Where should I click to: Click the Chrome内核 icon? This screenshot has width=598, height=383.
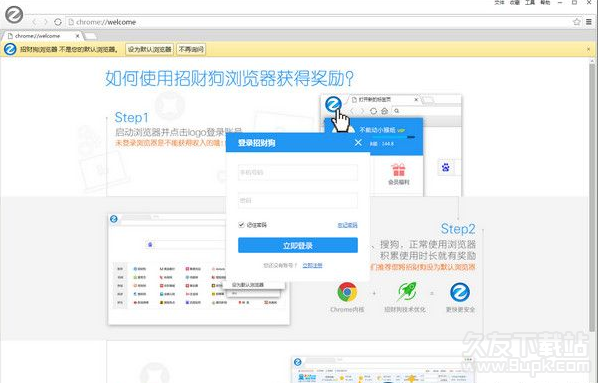[347, 292]
